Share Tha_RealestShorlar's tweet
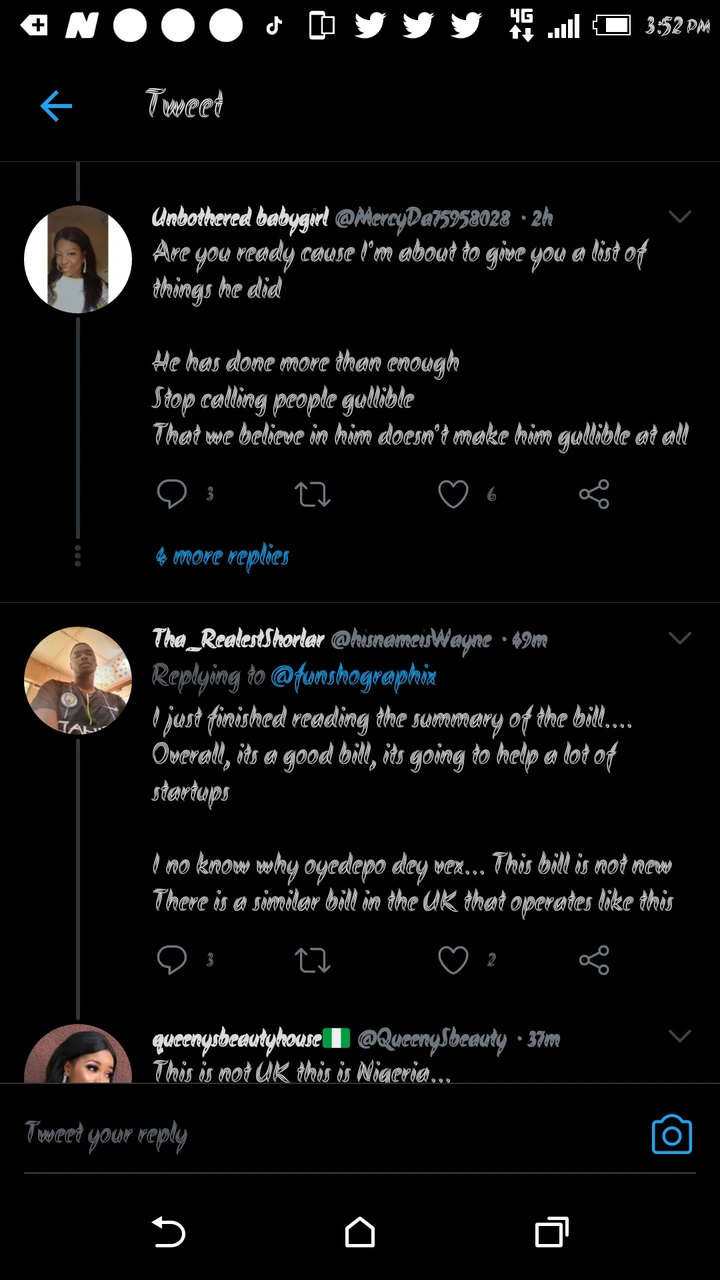720x1280 pixels. coord(594,960)
